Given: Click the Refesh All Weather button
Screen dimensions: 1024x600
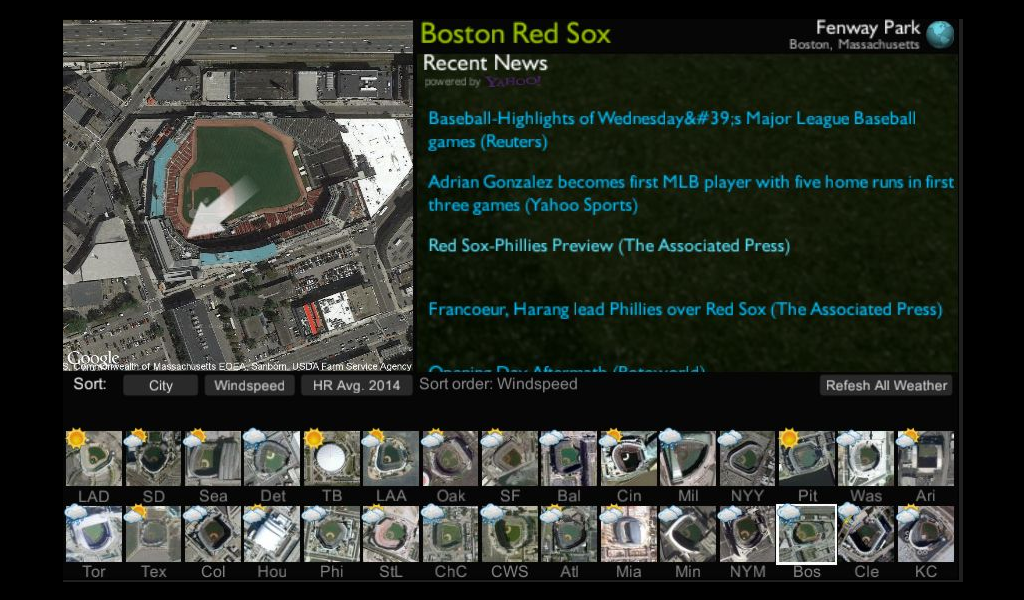Looking at the screenshot, I should [x=886, y=385].
